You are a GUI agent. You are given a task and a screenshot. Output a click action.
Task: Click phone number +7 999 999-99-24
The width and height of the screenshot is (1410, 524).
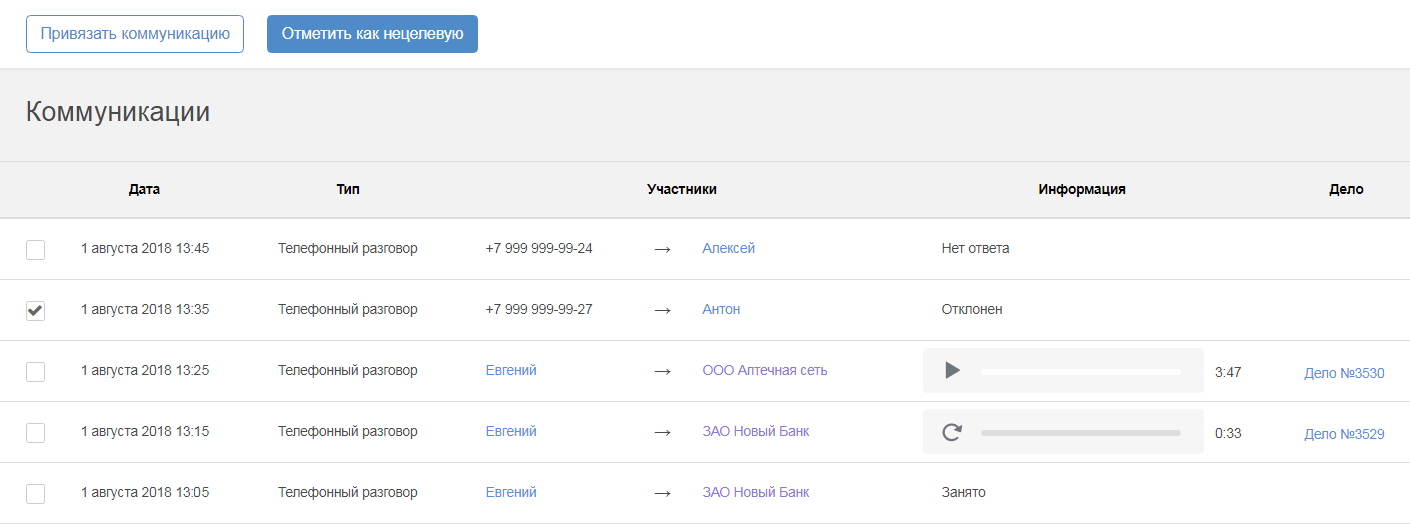[x=539, y=248]
